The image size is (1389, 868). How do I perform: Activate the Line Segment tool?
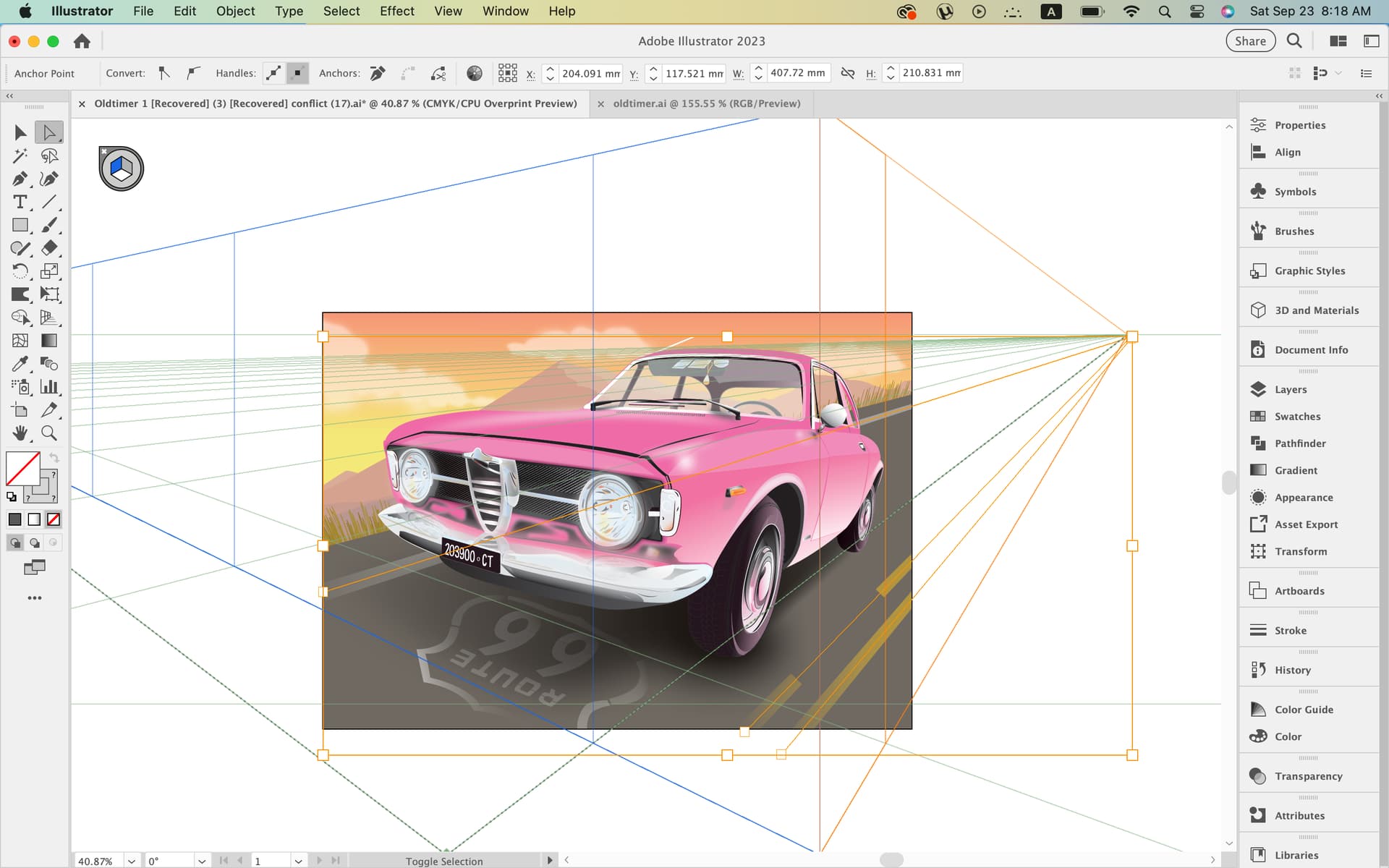point(49,202)
